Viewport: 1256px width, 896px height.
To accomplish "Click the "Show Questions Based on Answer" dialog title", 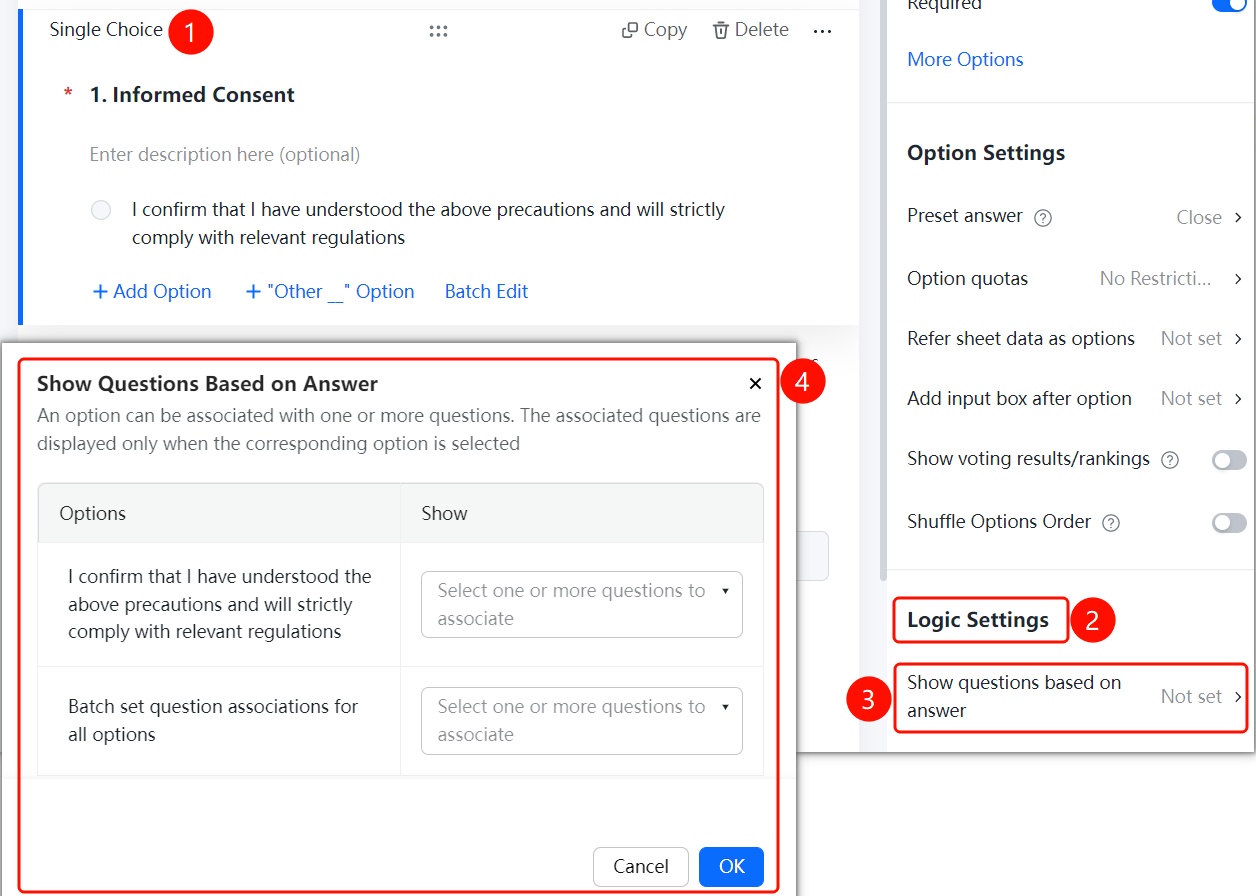I will tap(207, 384).
